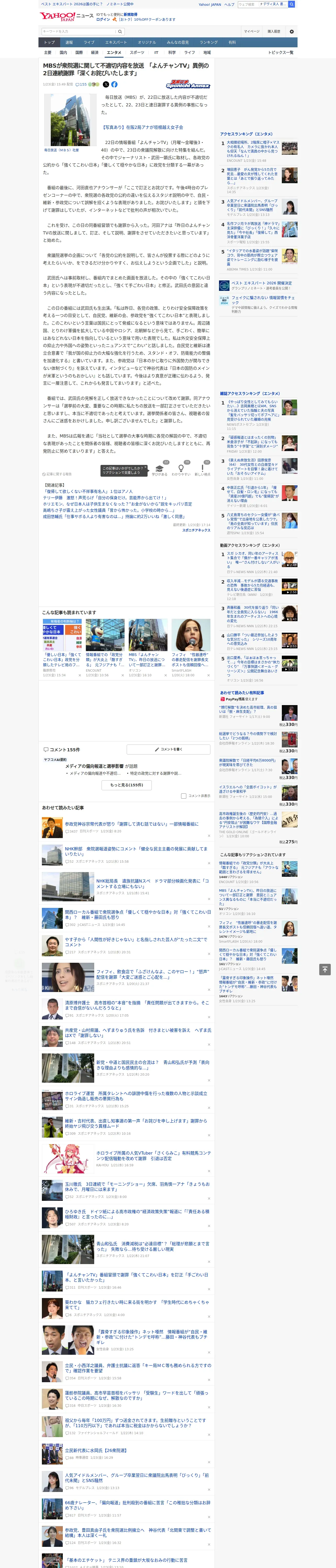This screenshot has width=336, height=1568.
Task: Click the comment count 155 bubble under headline
Action: click(x=81, y=85)
